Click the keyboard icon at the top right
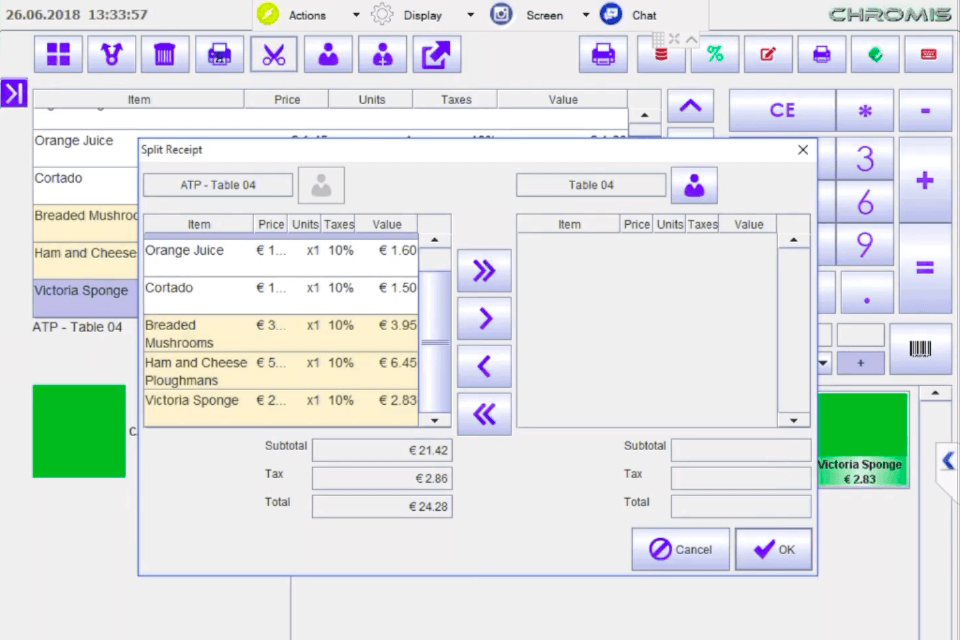Viewport: 960px width, 640px height. coord(928,54)
